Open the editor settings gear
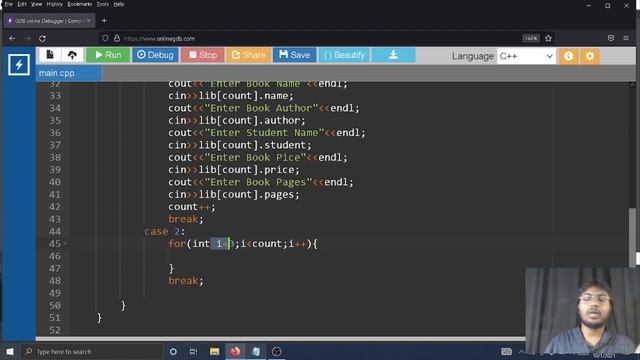This screenshot has width=640, height=360. point(590,56)
